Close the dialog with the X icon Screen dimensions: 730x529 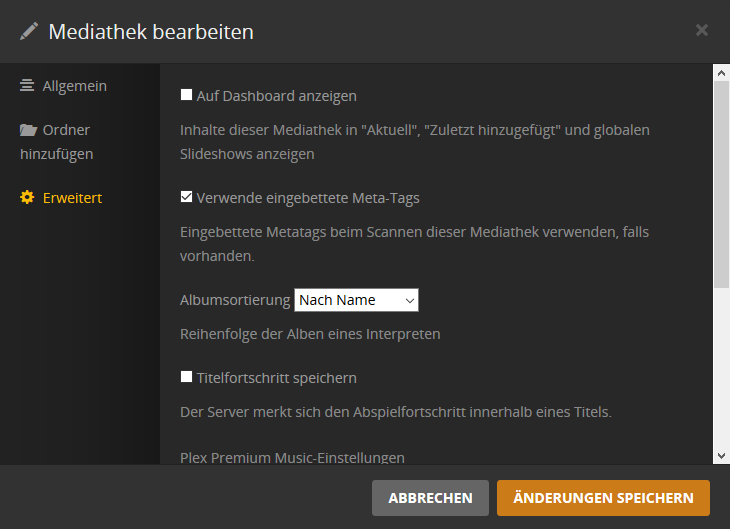pyautogui.click(x=702, y=30)
